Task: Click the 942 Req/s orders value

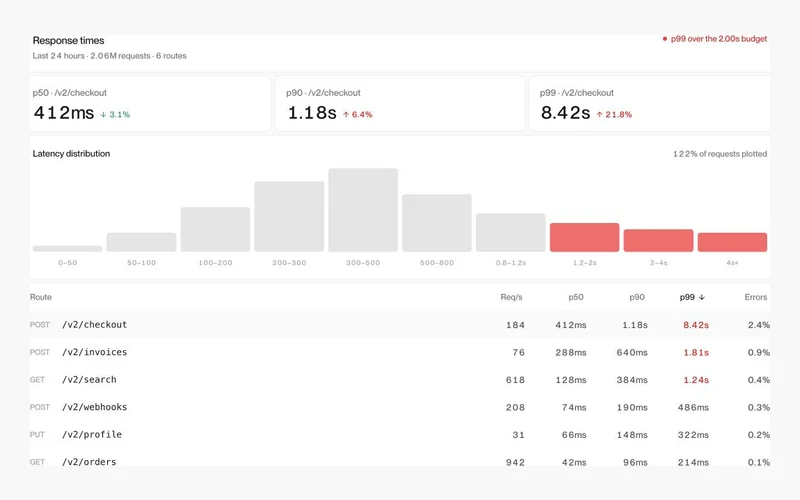Action: point(515,462)
